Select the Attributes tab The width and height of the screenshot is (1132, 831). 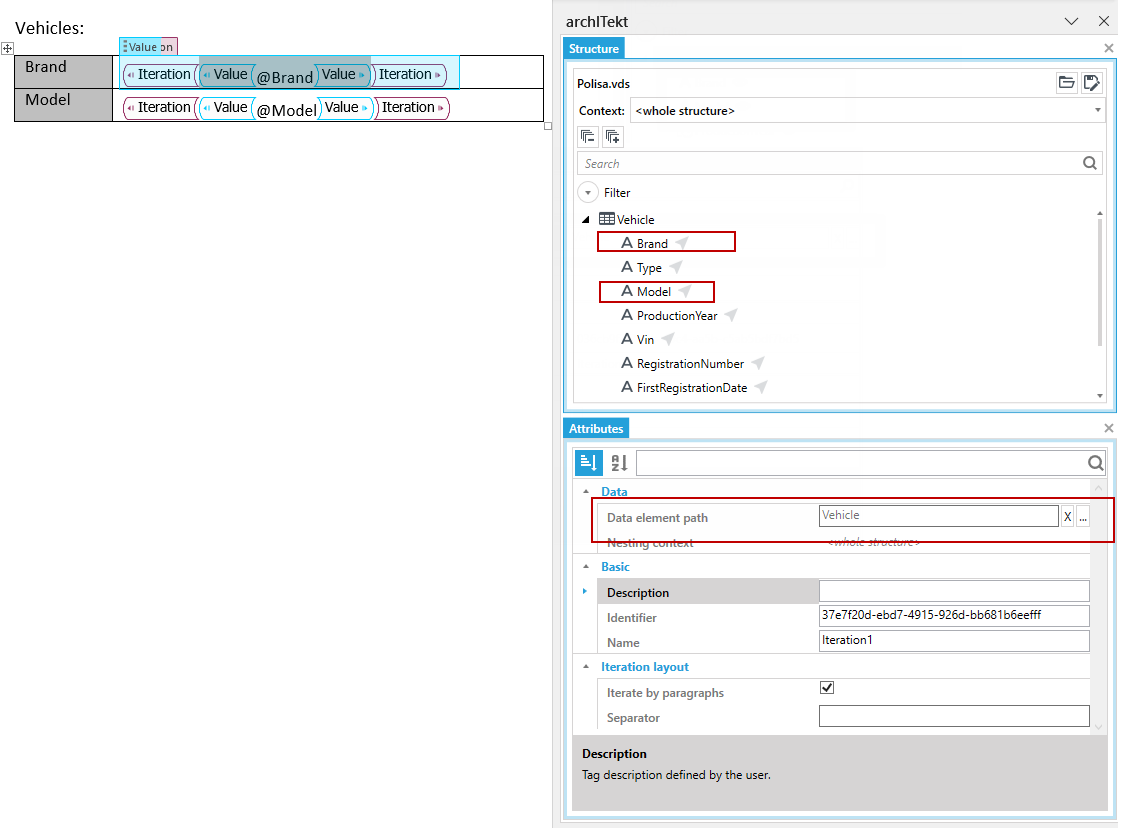(x=596, y=428)
